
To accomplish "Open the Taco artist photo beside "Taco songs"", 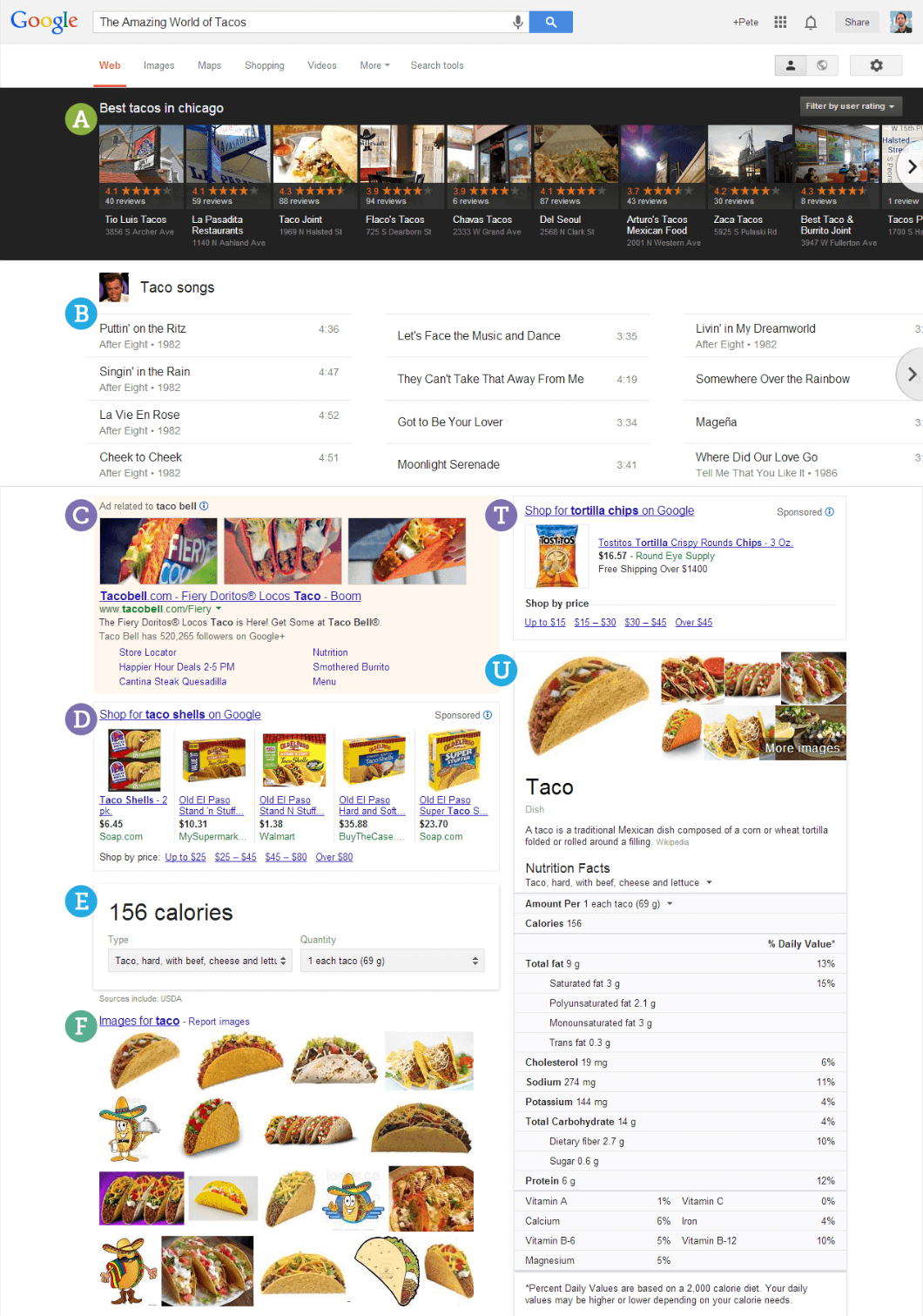I will click(114, 287).
